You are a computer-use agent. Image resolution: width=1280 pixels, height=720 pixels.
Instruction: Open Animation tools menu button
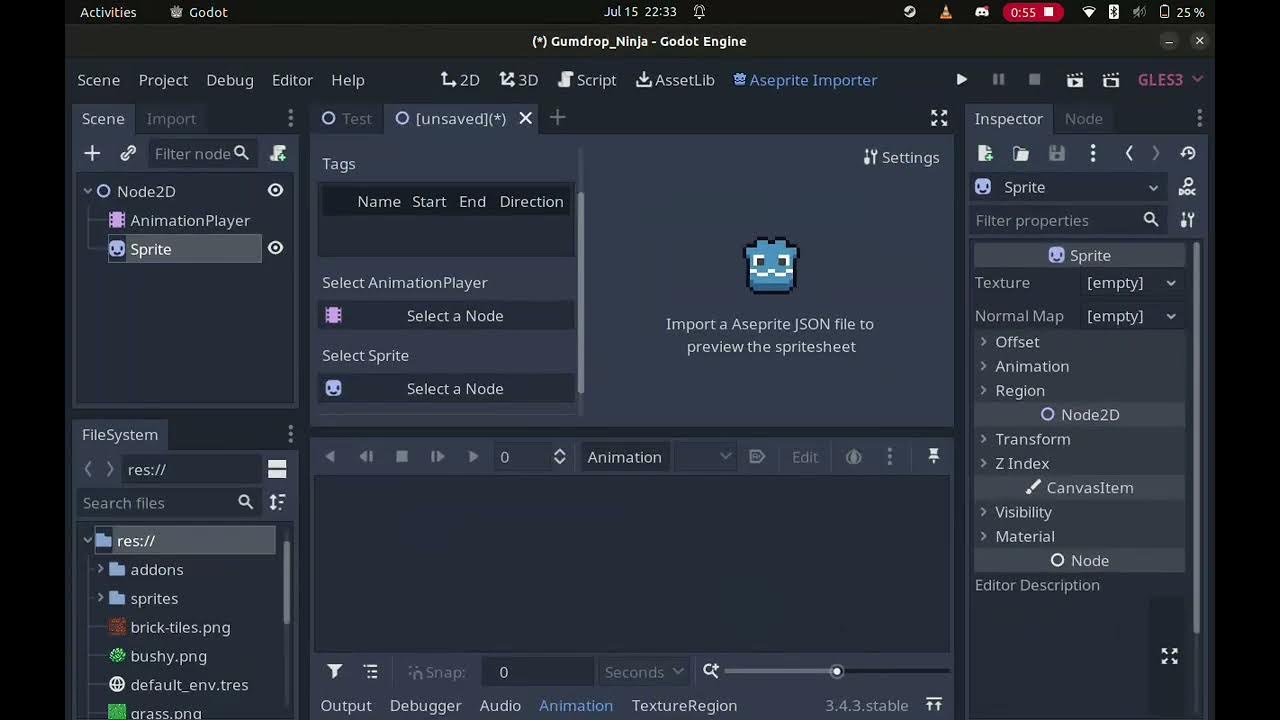[x=624, y=457]
